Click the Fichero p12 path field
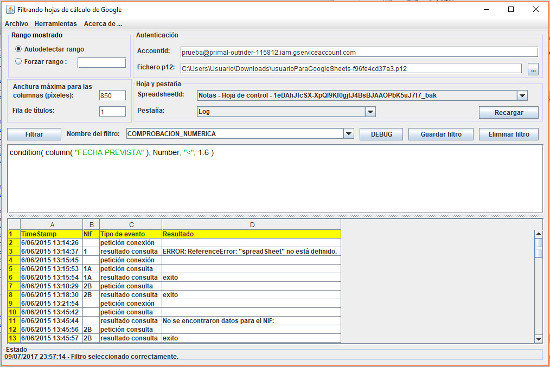Screen dimensions: 550x367 tap(351, 68)
